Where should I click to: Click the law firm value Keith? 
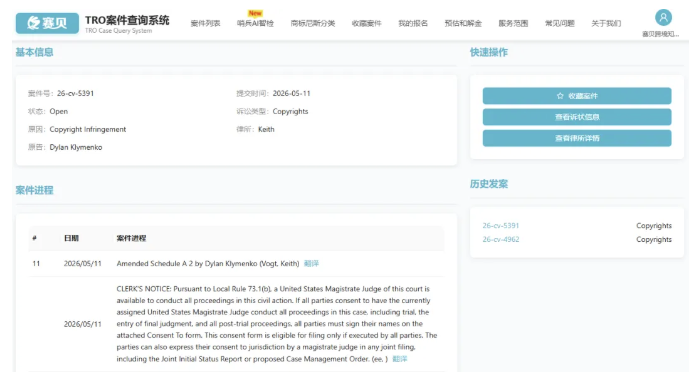pyautogui.click(x=266, y=129)
